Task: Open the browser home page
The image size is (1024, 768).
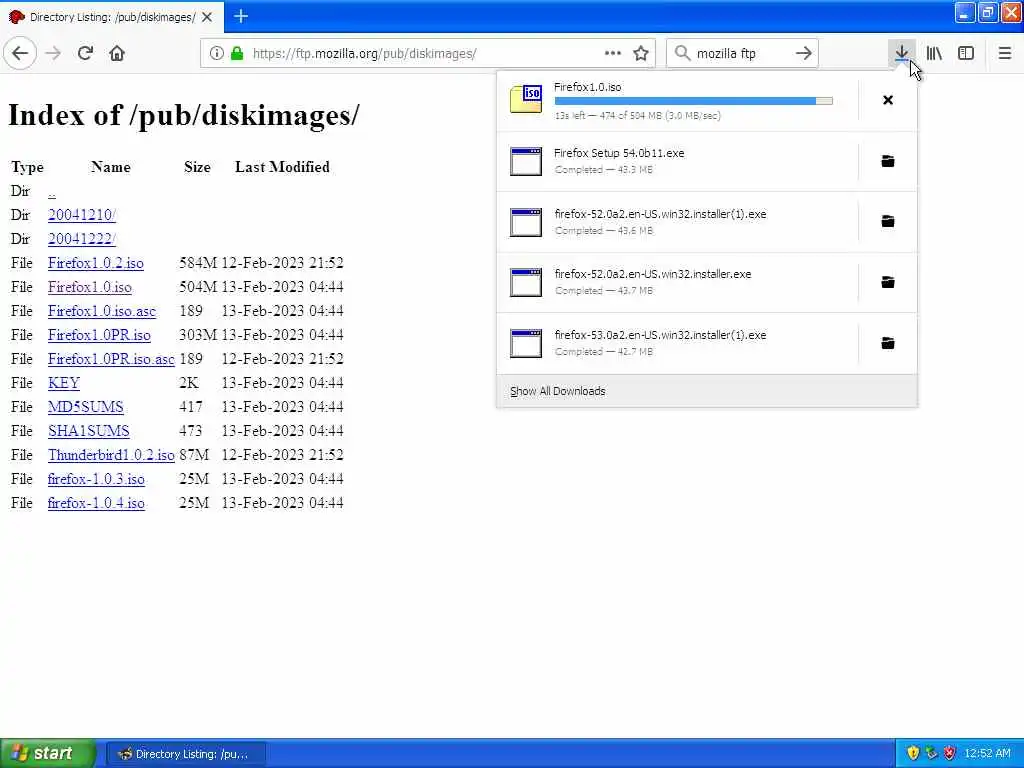Action: 117,53
